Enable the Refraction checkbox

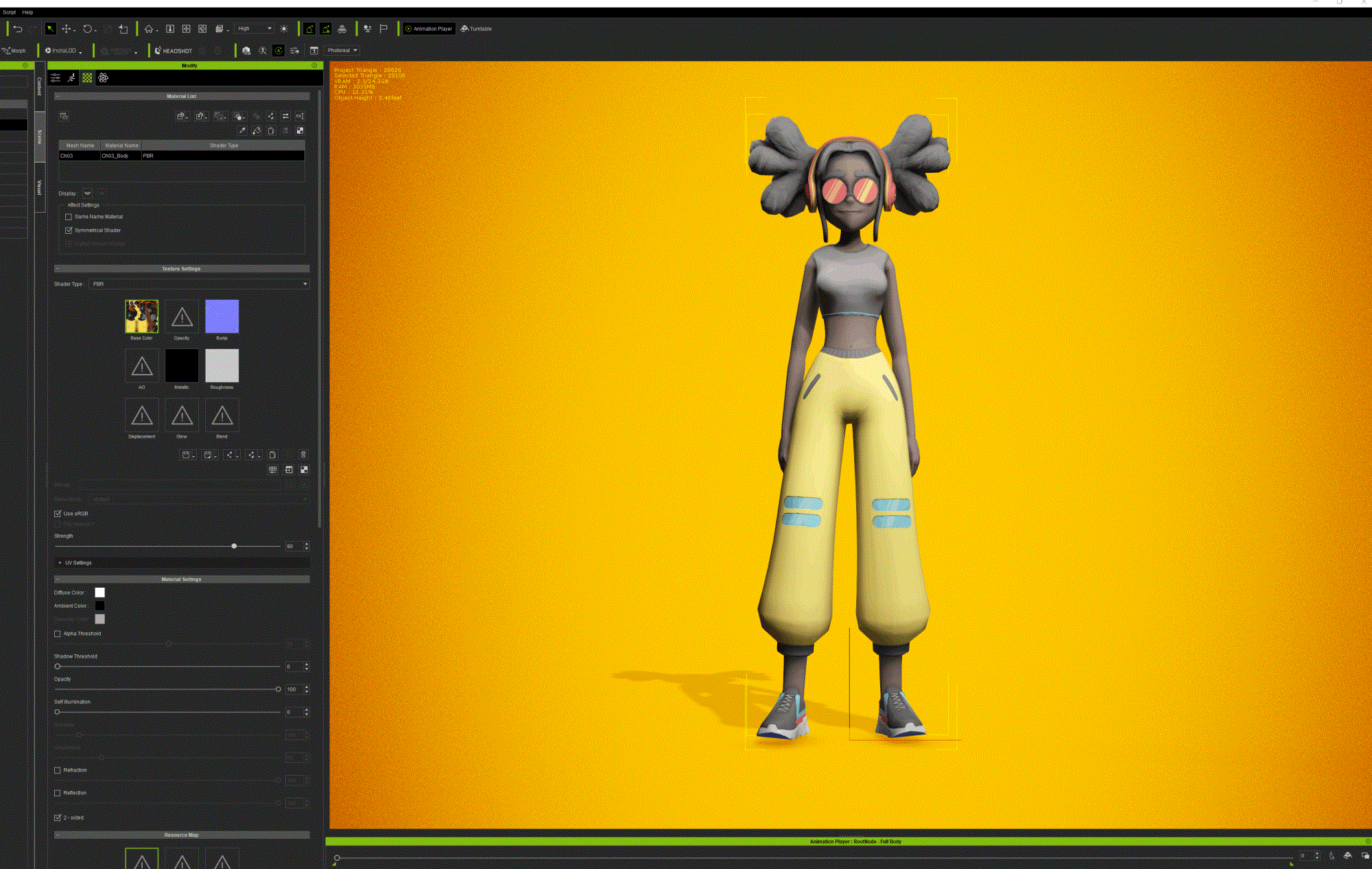pos(58,770)
